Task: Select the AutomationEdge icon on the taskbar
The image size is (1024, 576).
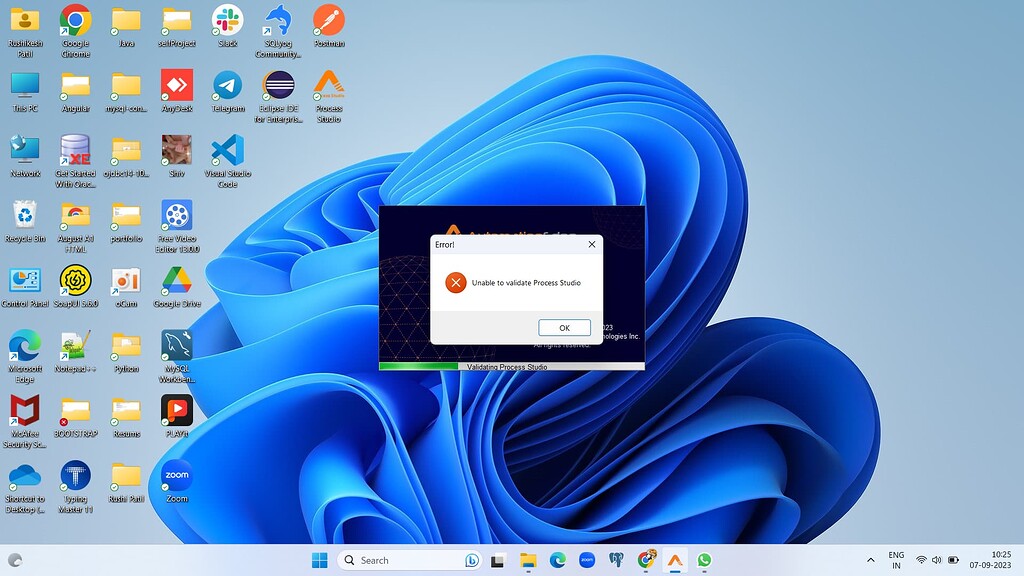Action: pyautogui.click(x=676, y=560)
